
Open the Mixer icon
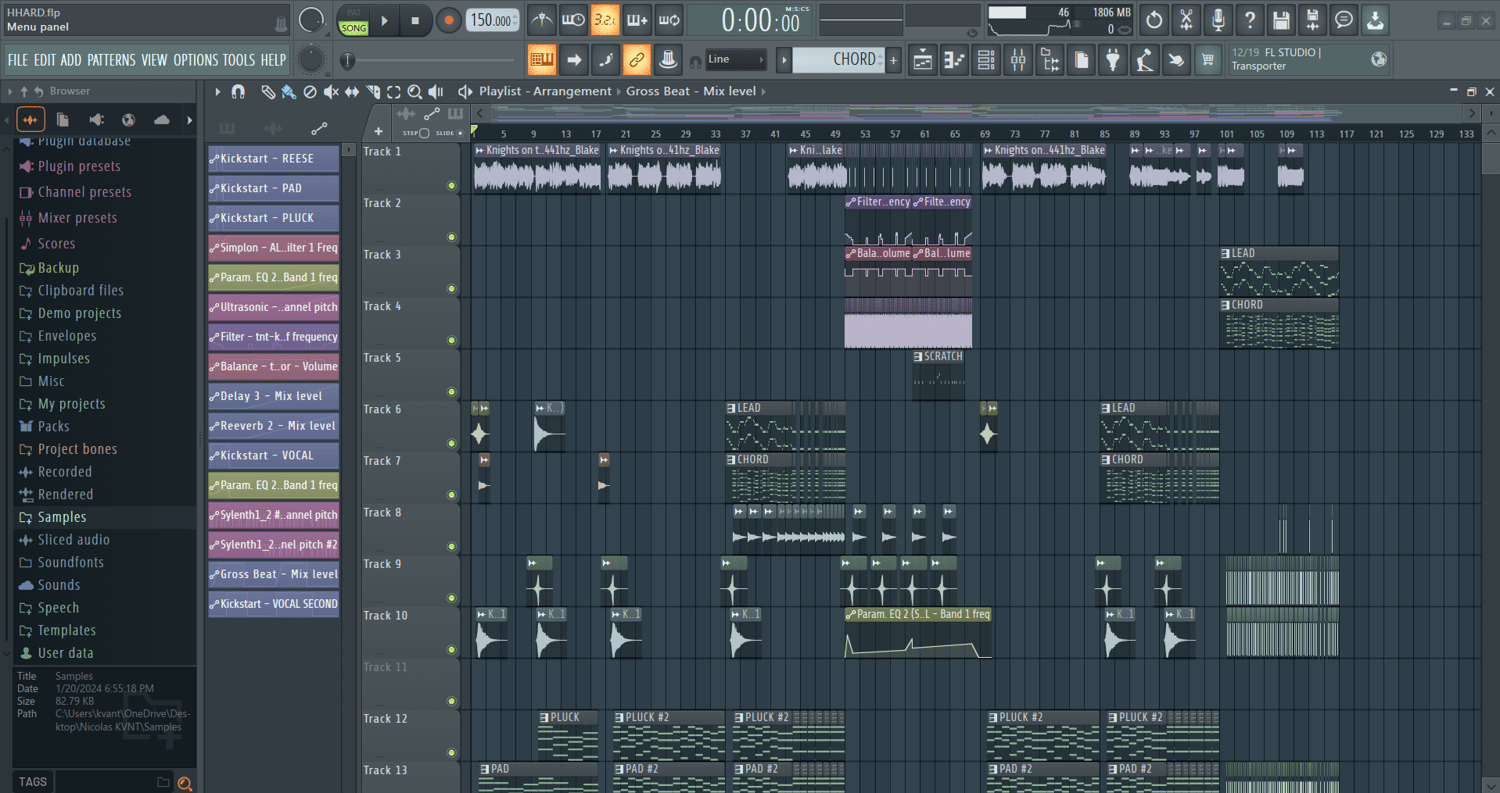pos(1018,60)
